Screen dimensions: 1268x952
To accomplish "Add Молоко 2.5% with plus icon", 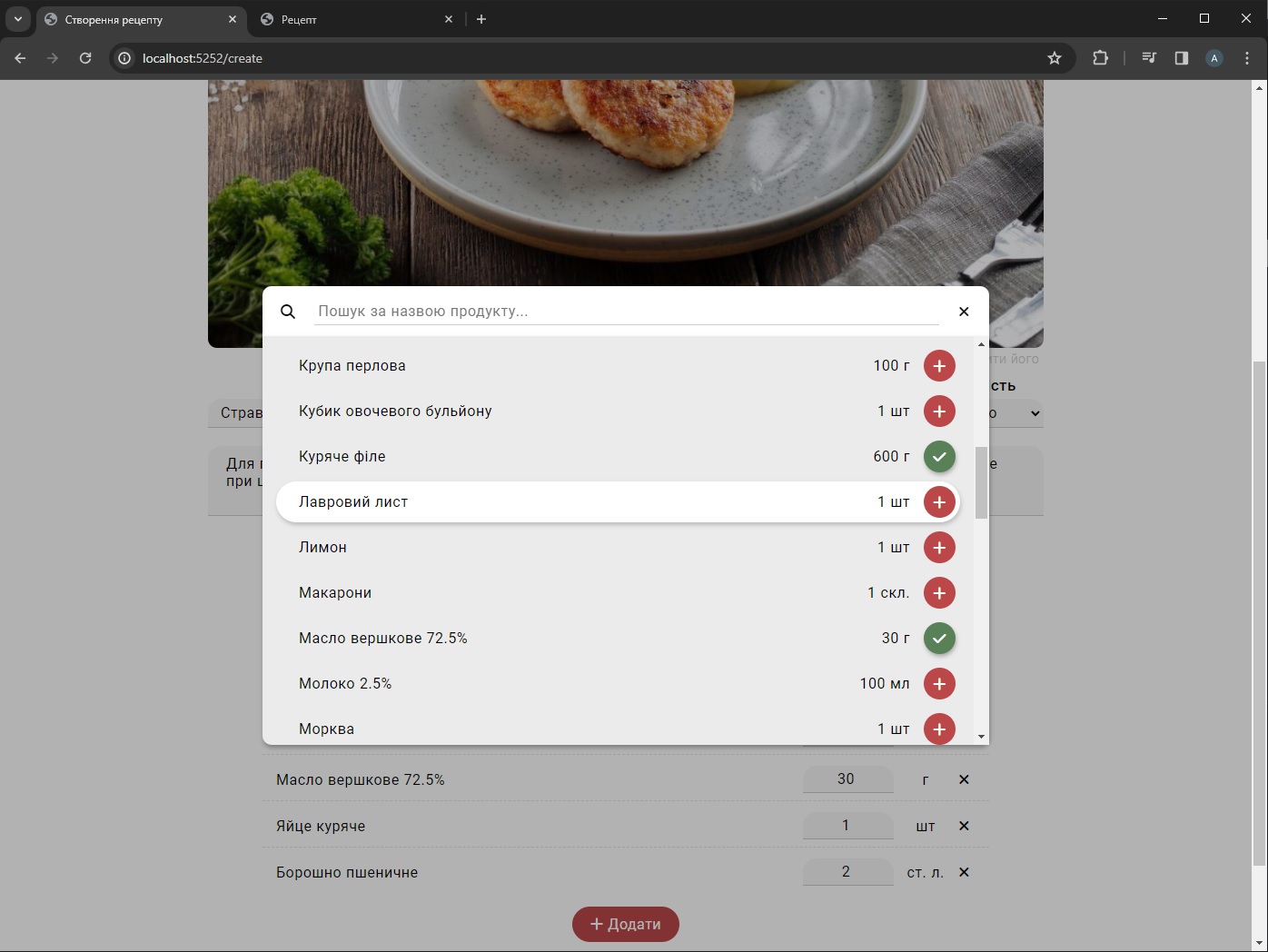I will pos(939,684).
